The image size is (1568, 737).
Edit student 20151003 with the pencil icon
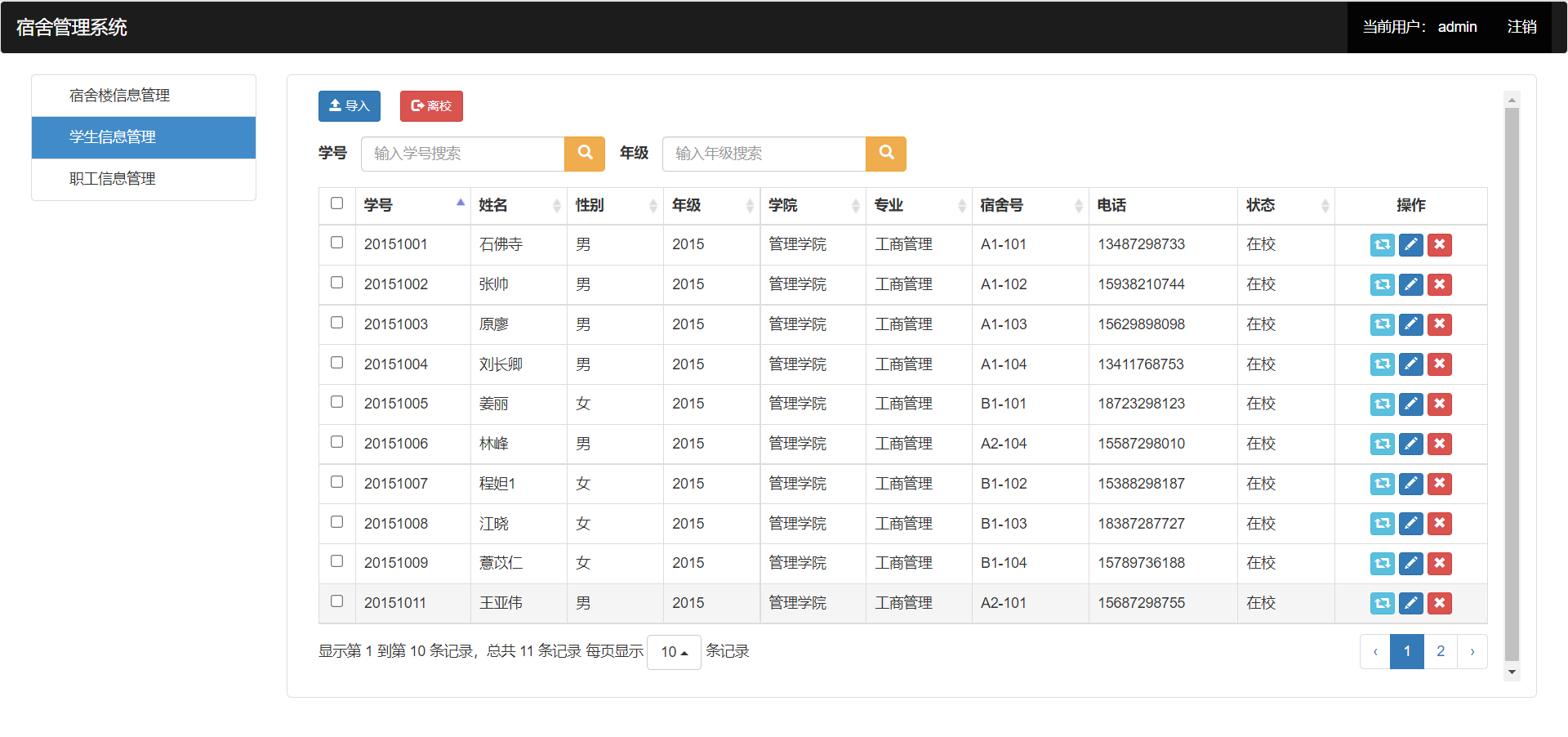point(1410,324)
